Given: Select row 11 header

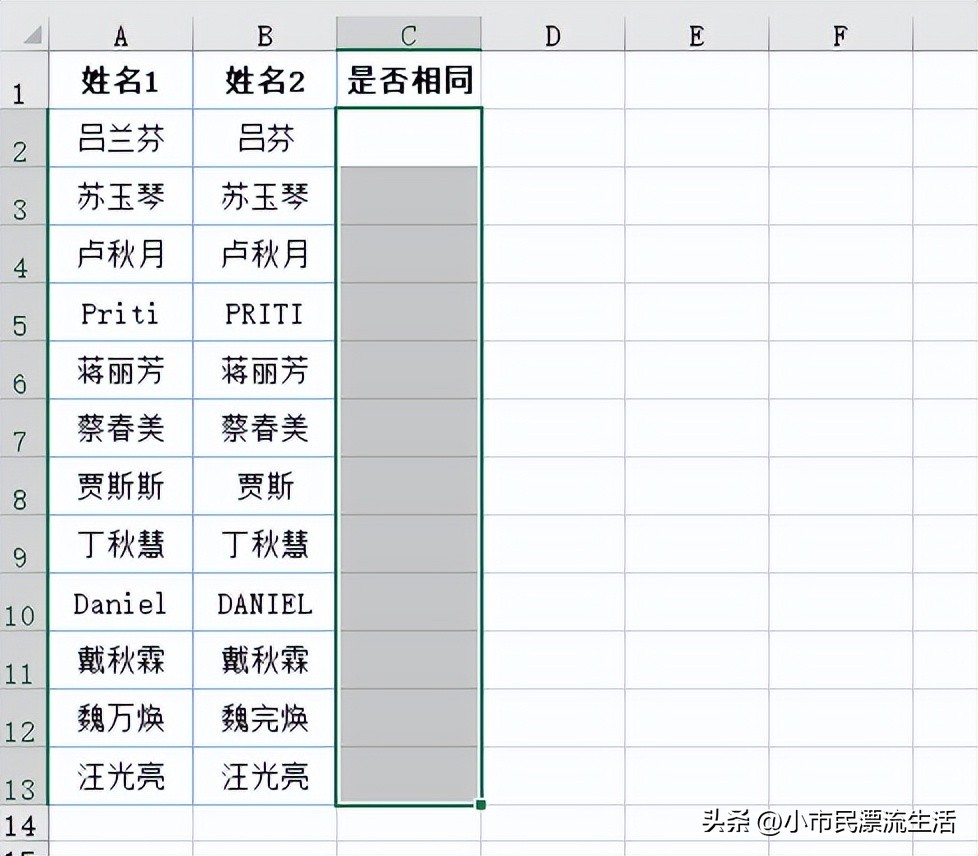Looking at the screenshot, I should click(23, 660).
